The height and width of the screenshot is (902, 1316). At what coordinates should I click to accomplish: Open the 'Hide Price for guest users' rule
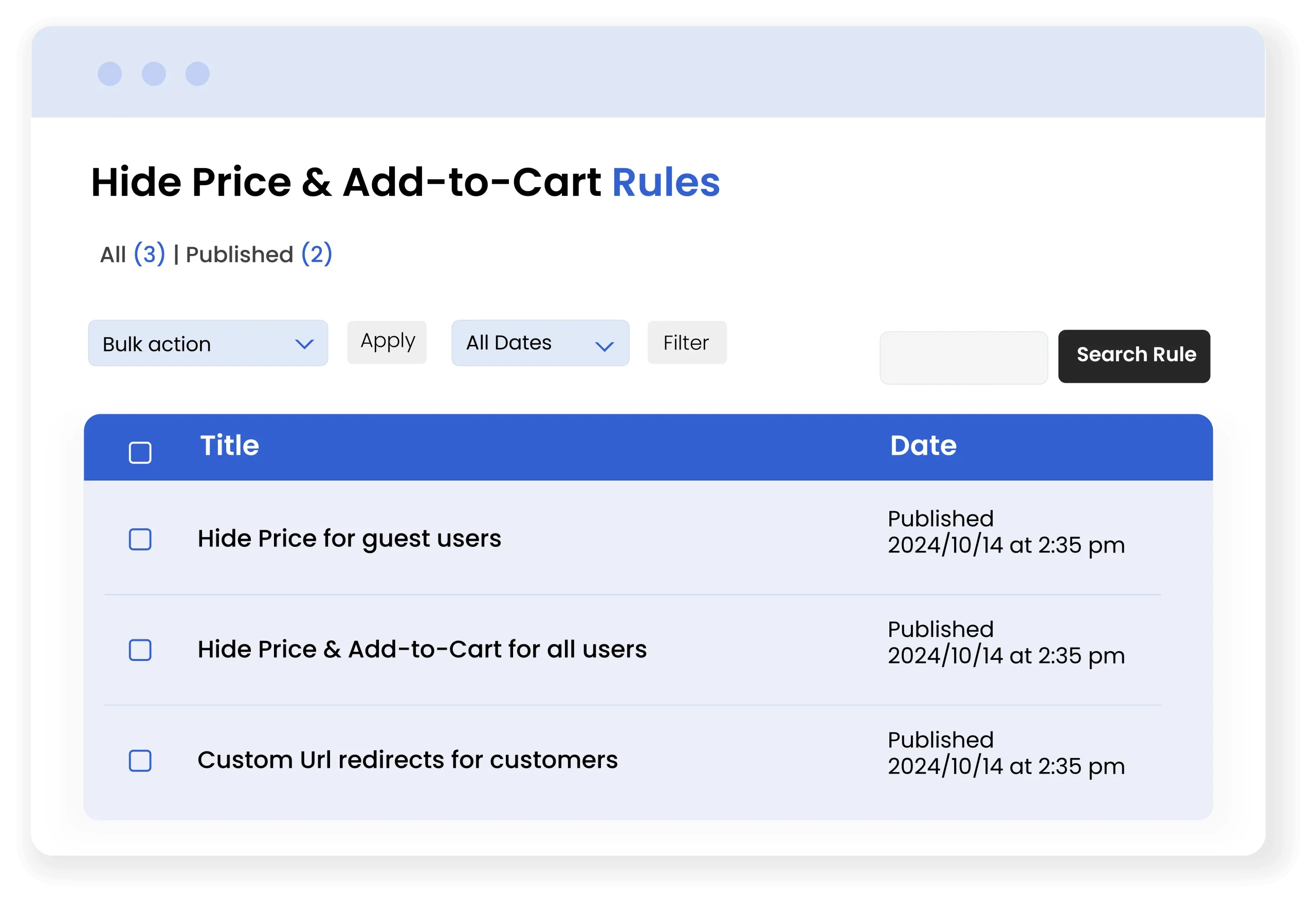point(349,539)
